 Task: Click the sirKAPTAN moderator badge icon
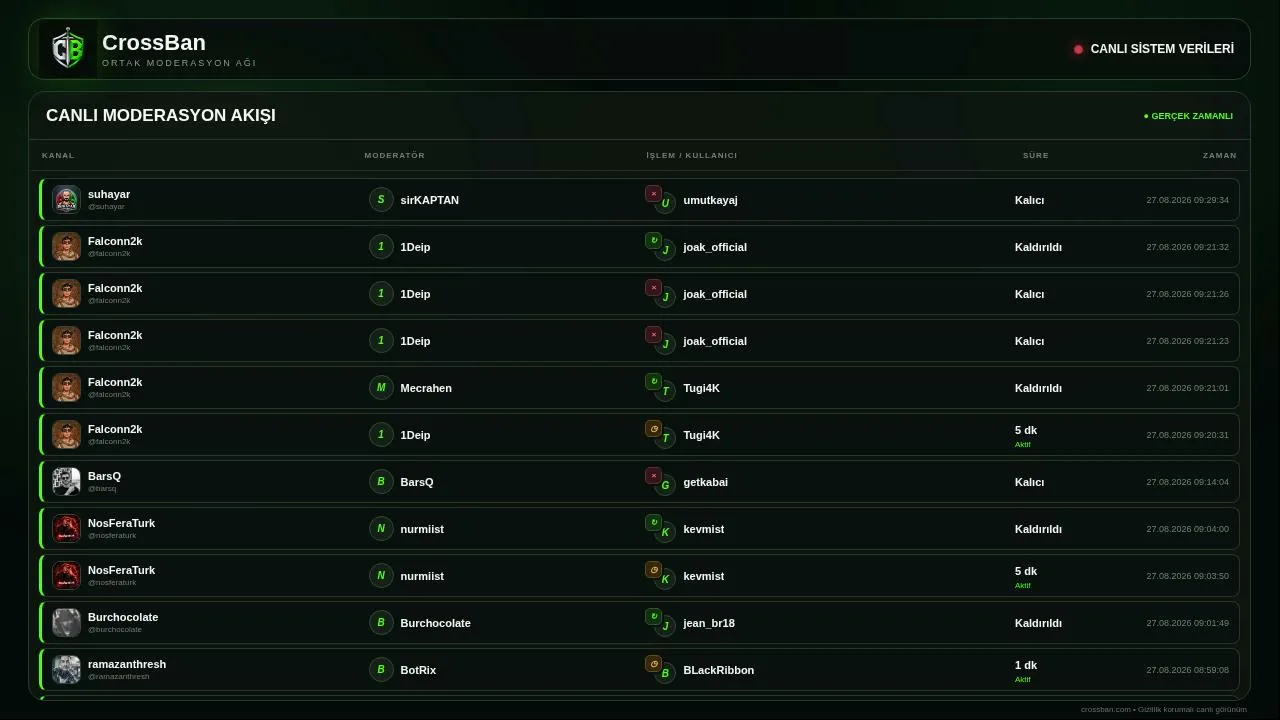tap(381, 199)
